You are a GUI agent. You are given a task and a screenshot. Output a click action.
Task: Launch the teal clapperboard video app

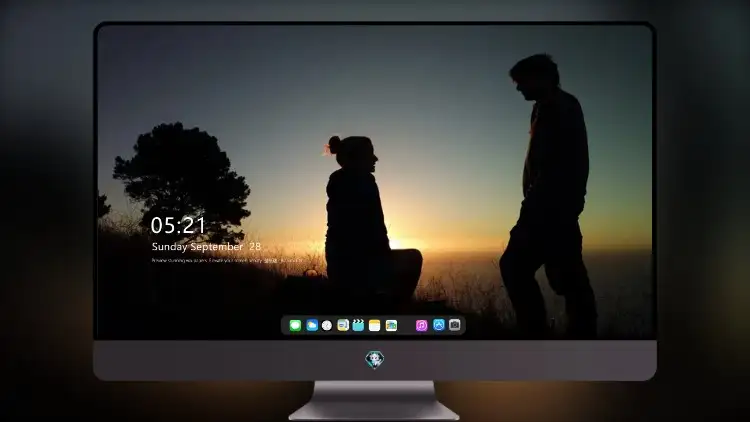(358, 325)
